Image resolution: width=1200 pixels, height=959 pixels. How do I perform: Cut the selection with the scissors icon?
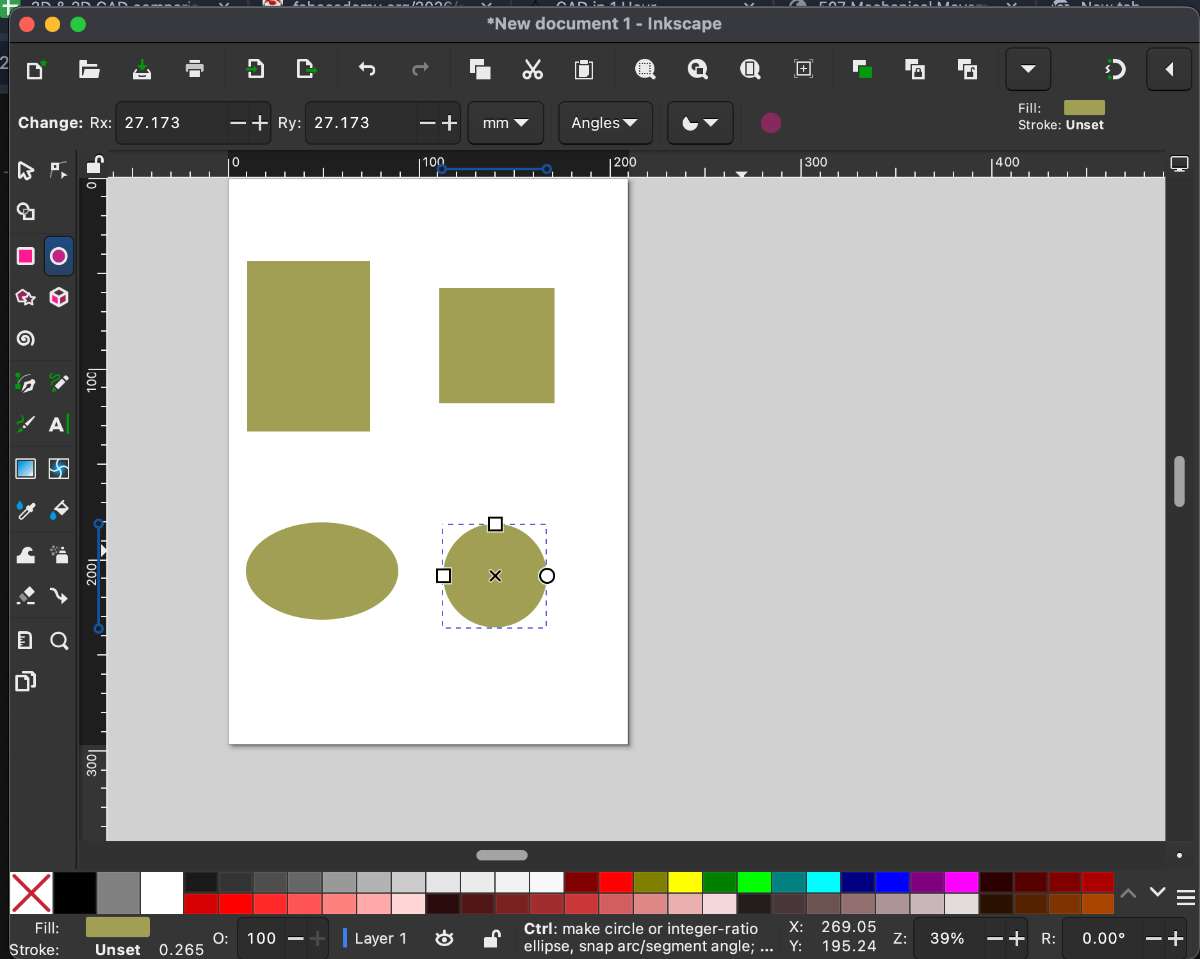(532, 69)
